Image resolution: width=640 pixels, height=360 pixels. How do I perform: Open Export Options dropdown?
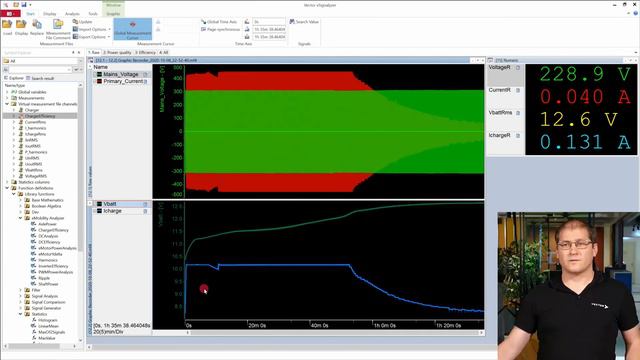coord(91,37)
